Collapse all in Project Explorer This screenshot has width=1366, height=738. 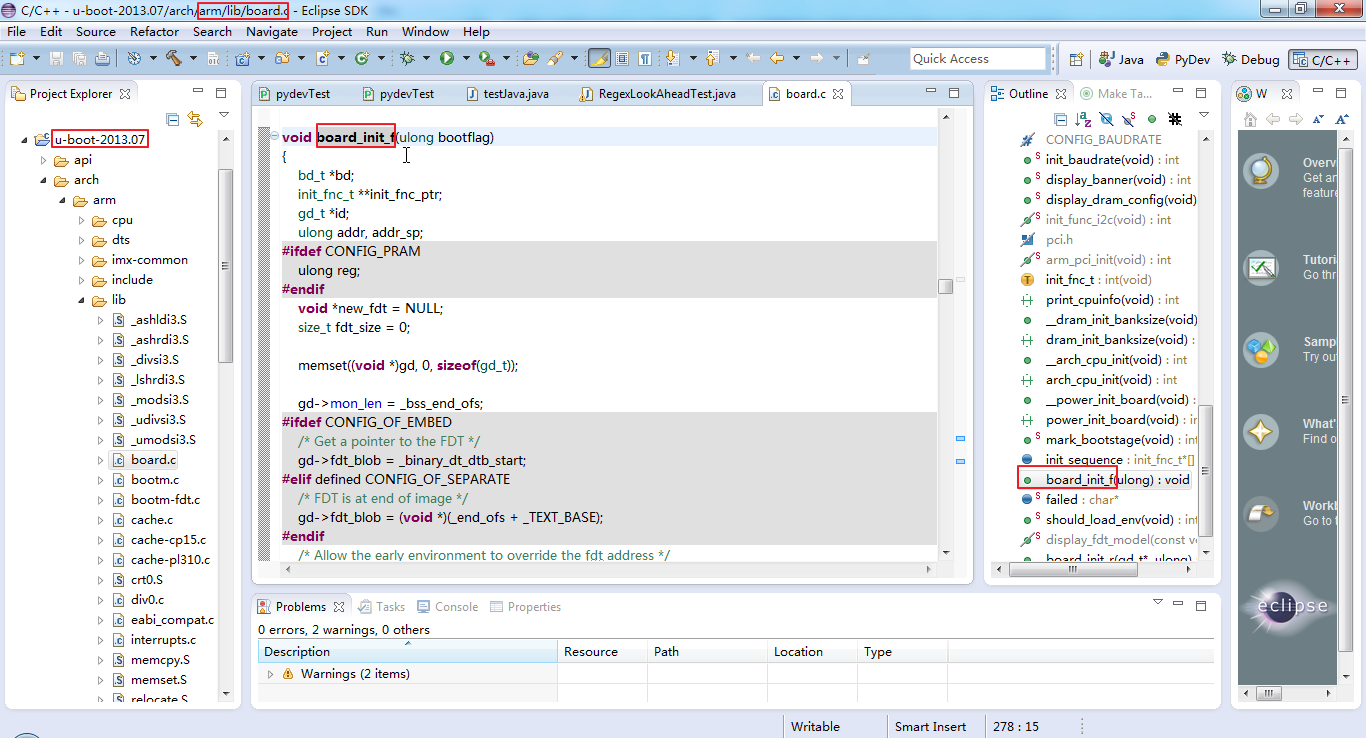point(173,119)
